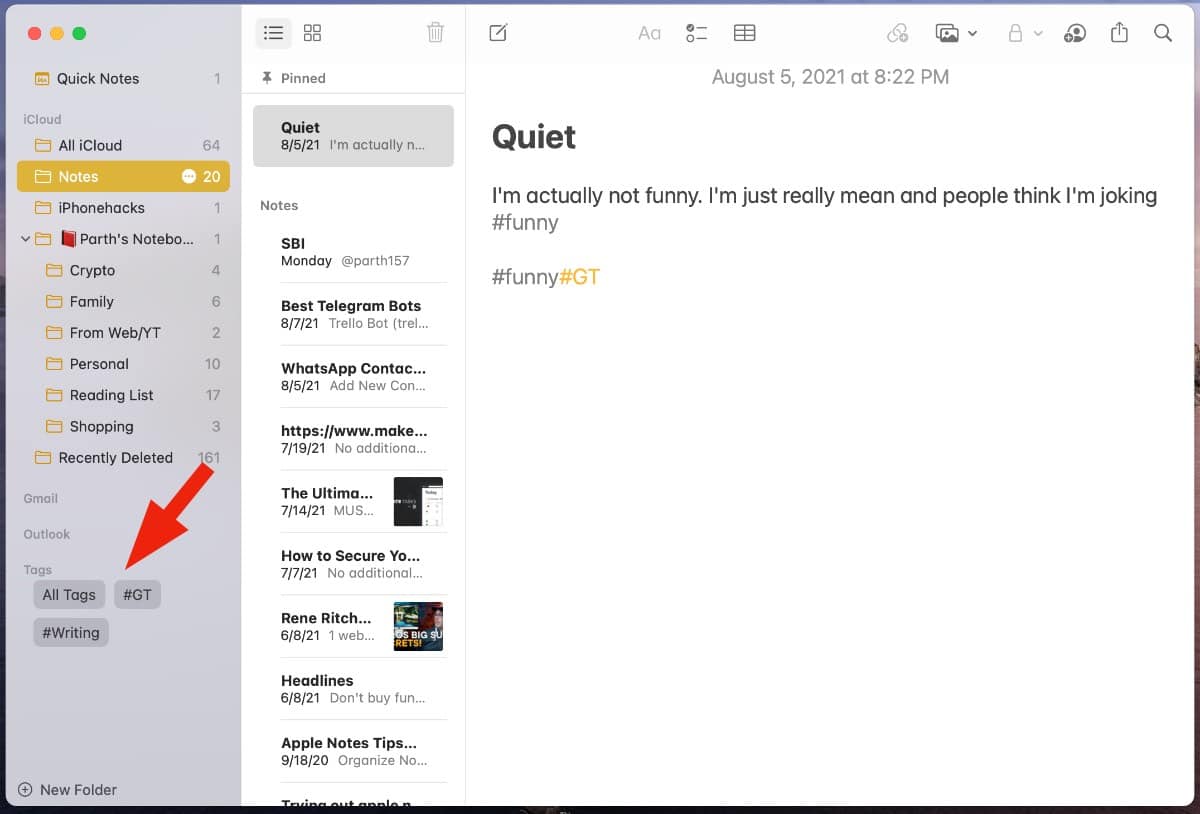Create a new note with compose icon
1200x814 pixels.
(498, 33)
